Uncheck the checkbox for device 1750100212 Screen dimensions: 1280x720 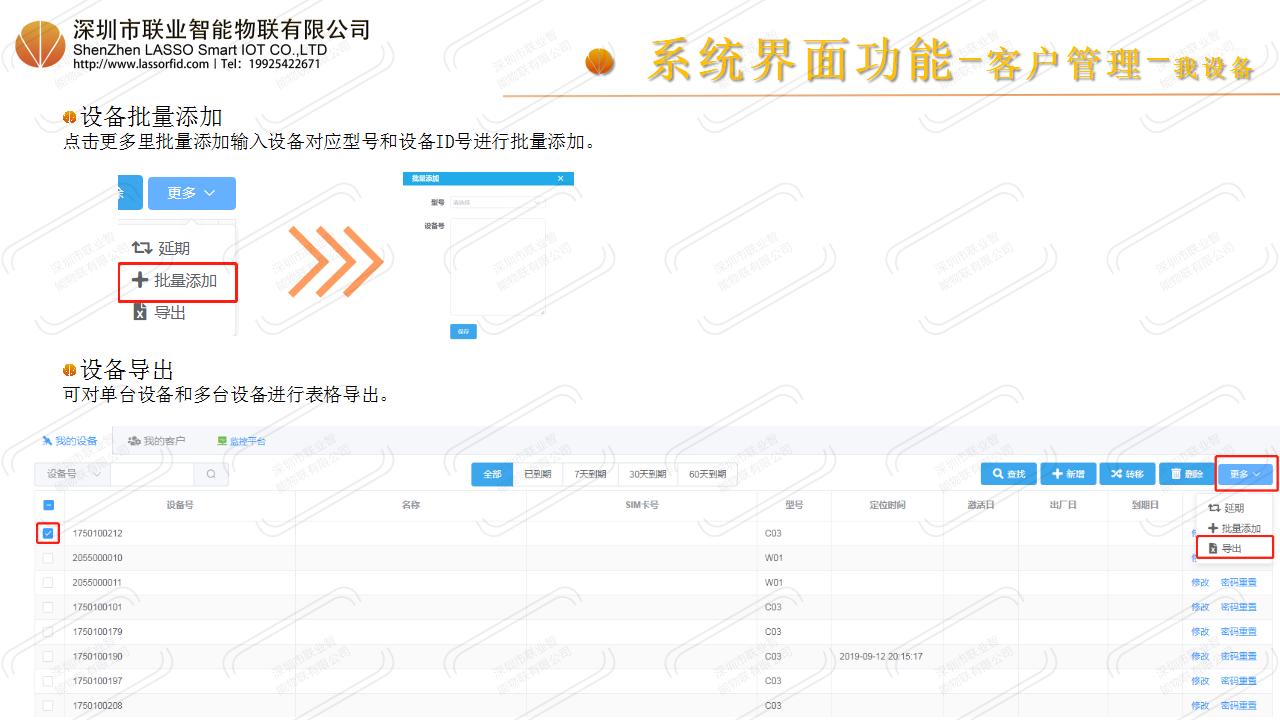[48, 534]
